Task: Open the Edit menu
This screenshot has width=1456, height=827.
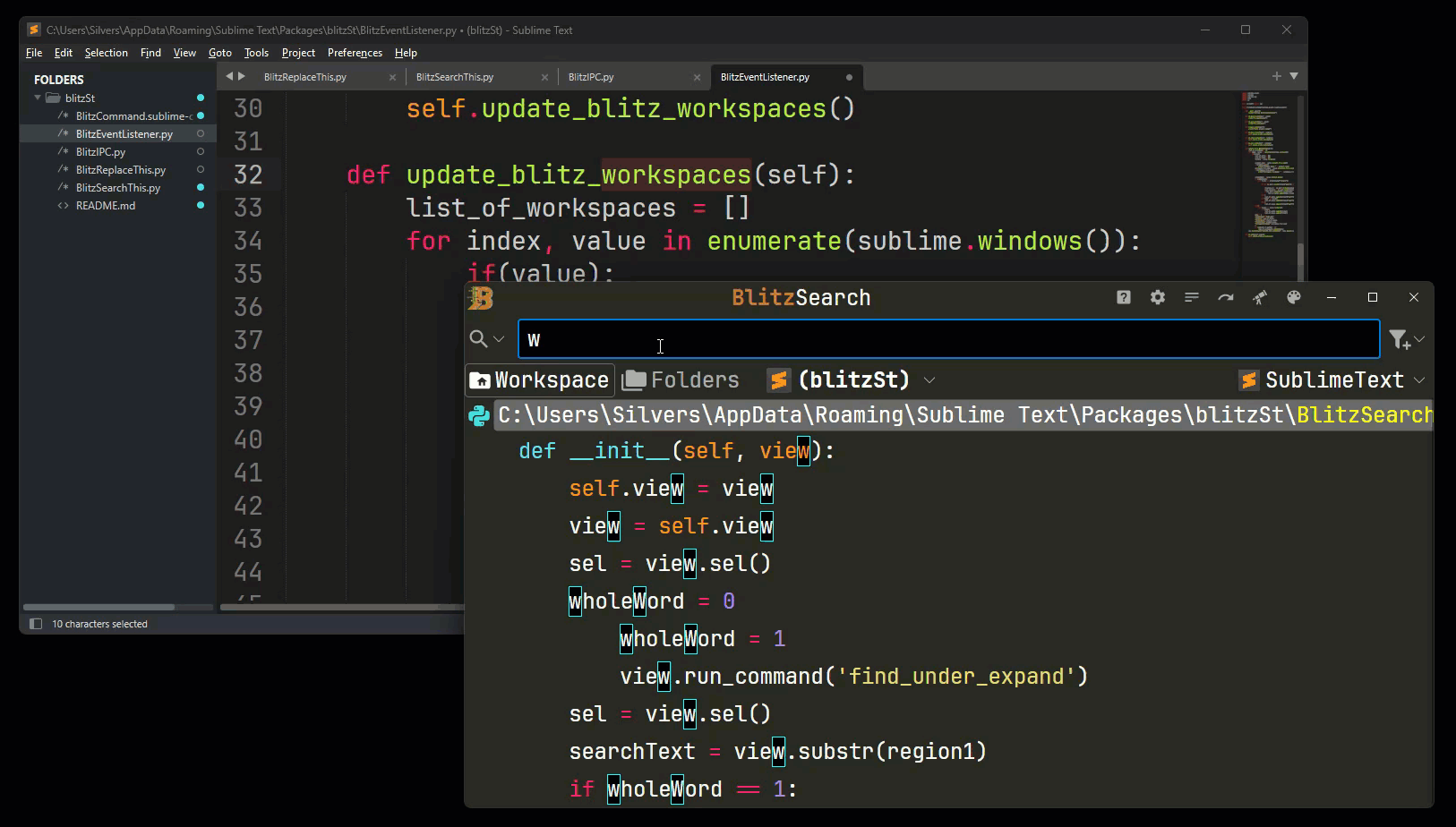Action: 63,53
